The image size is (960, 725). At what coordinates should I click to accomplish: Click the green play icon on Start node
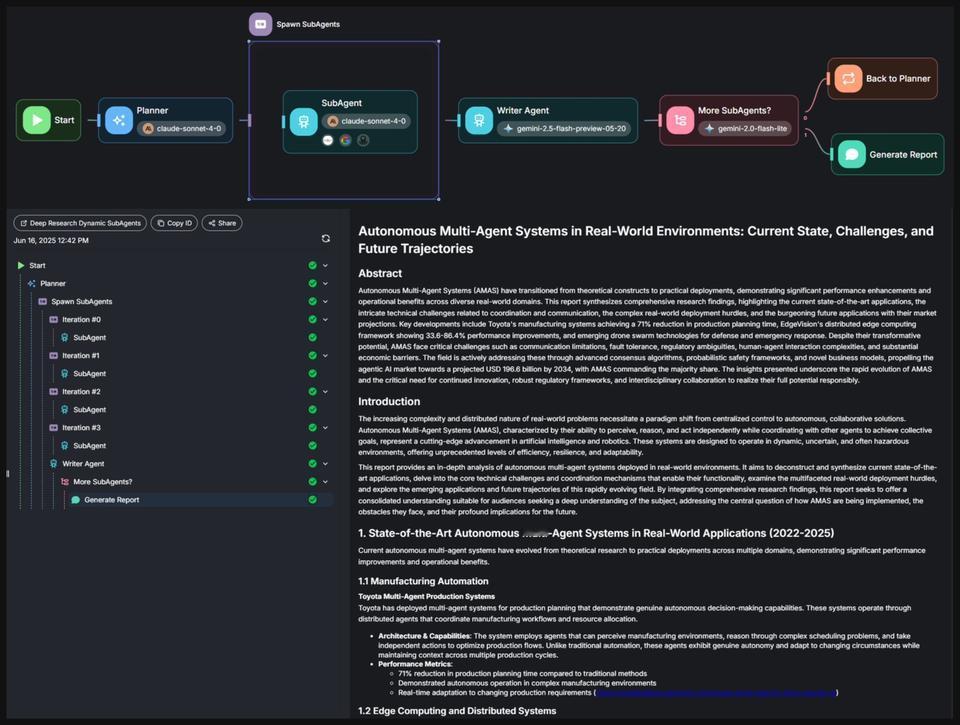[x=37, y=120]
